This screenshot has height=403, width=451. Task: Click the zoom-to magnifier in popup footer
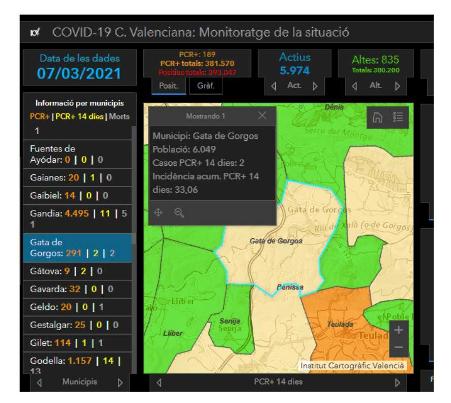click(179, 213)
